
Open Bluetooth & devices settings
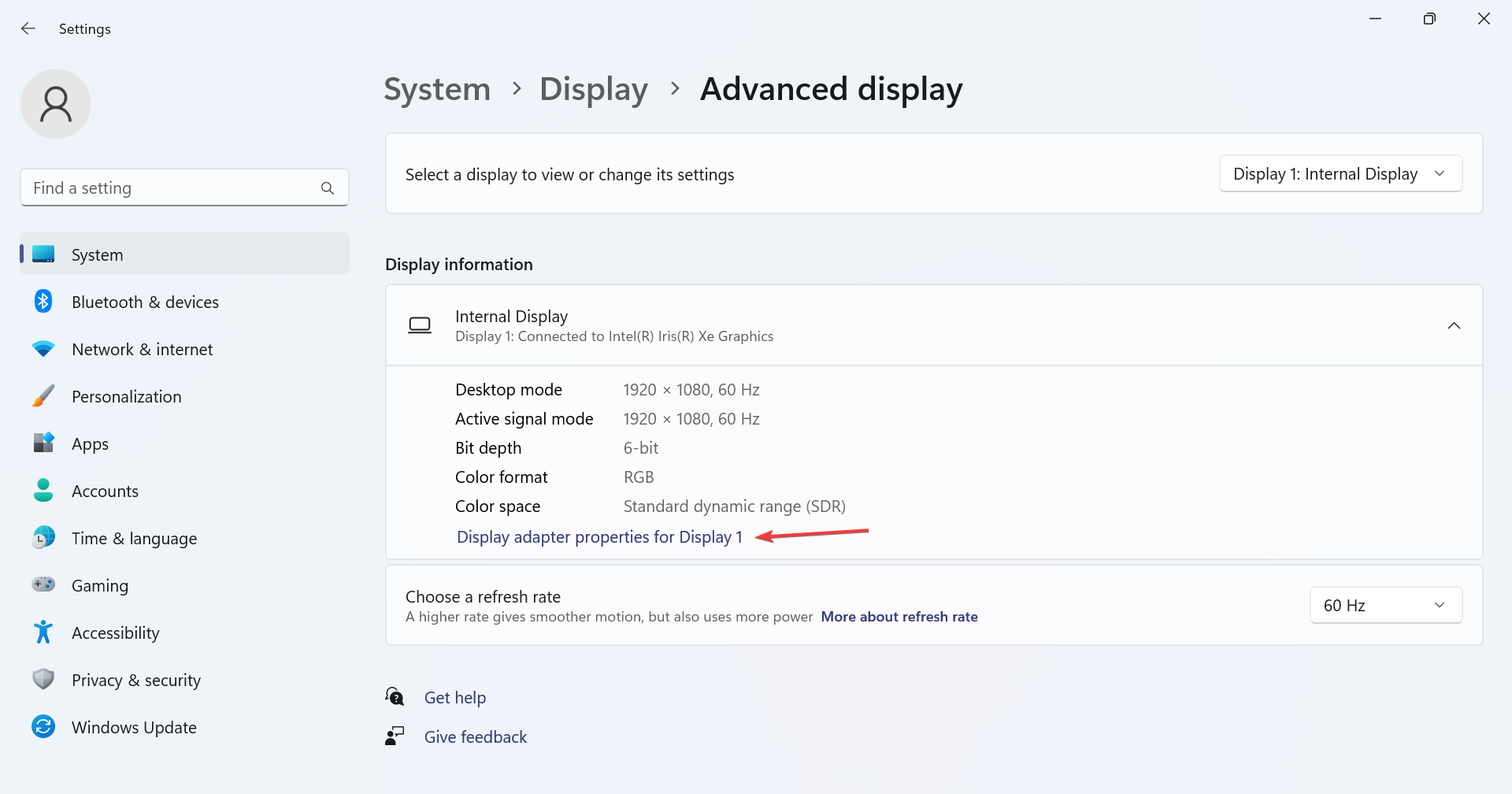pyautogui.click(x=43, y=301)
